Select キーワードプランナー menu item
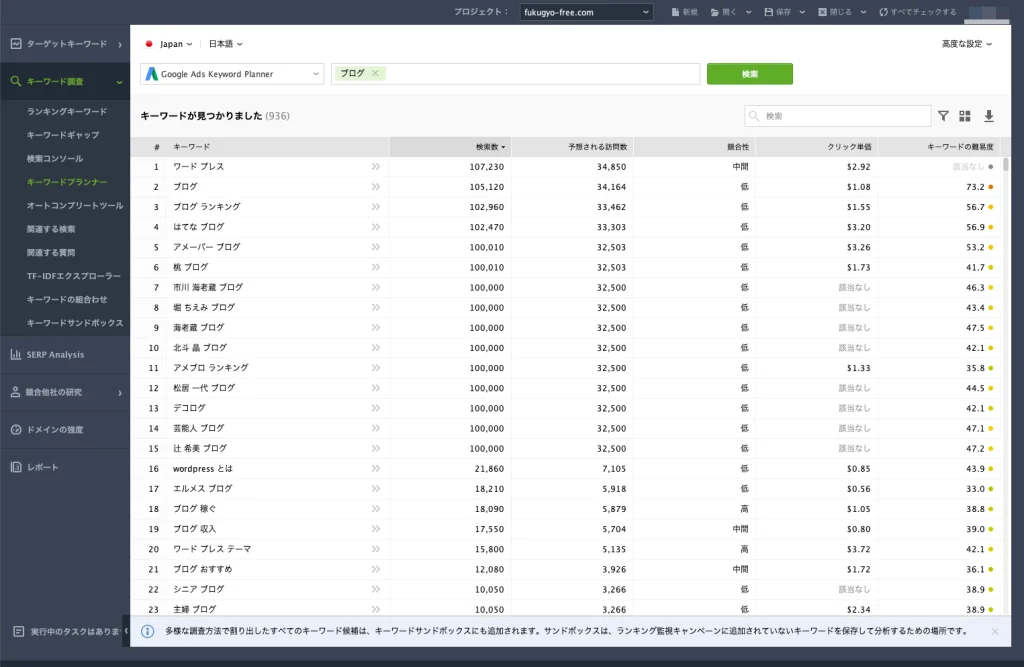Image resolution: width=1024 pixels, height=667 pixels. (67, 182)
